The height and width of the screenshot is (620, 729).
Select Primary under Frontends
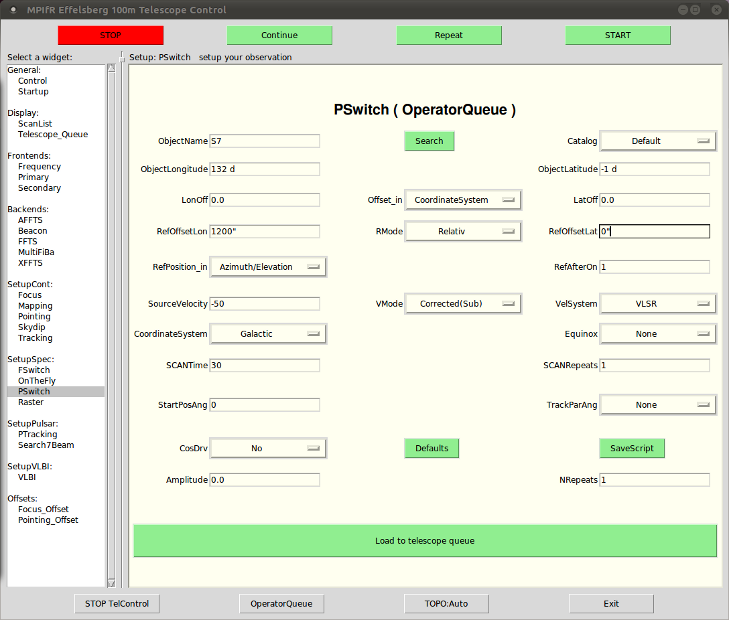[33, 177]
